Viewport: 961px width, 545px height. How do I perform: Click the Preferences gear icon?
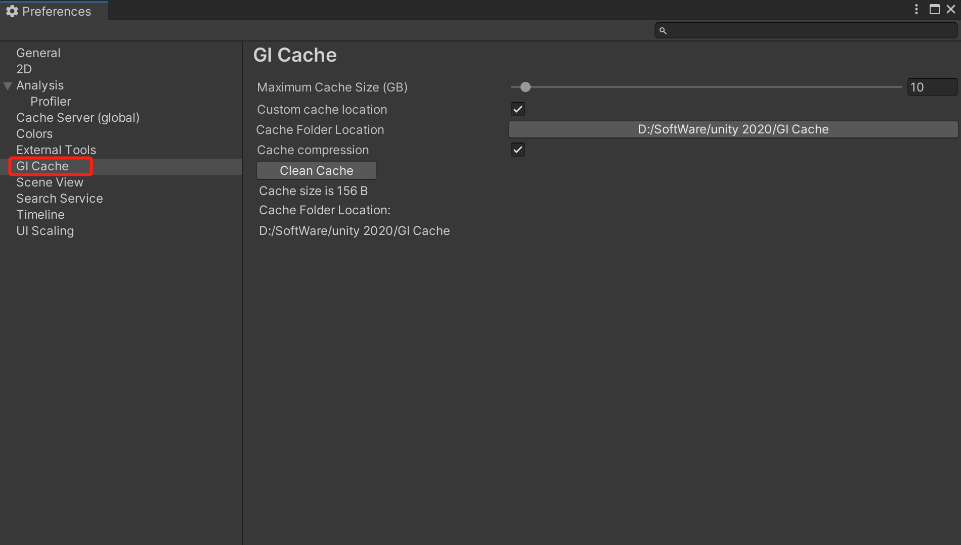tap(12, 11)
